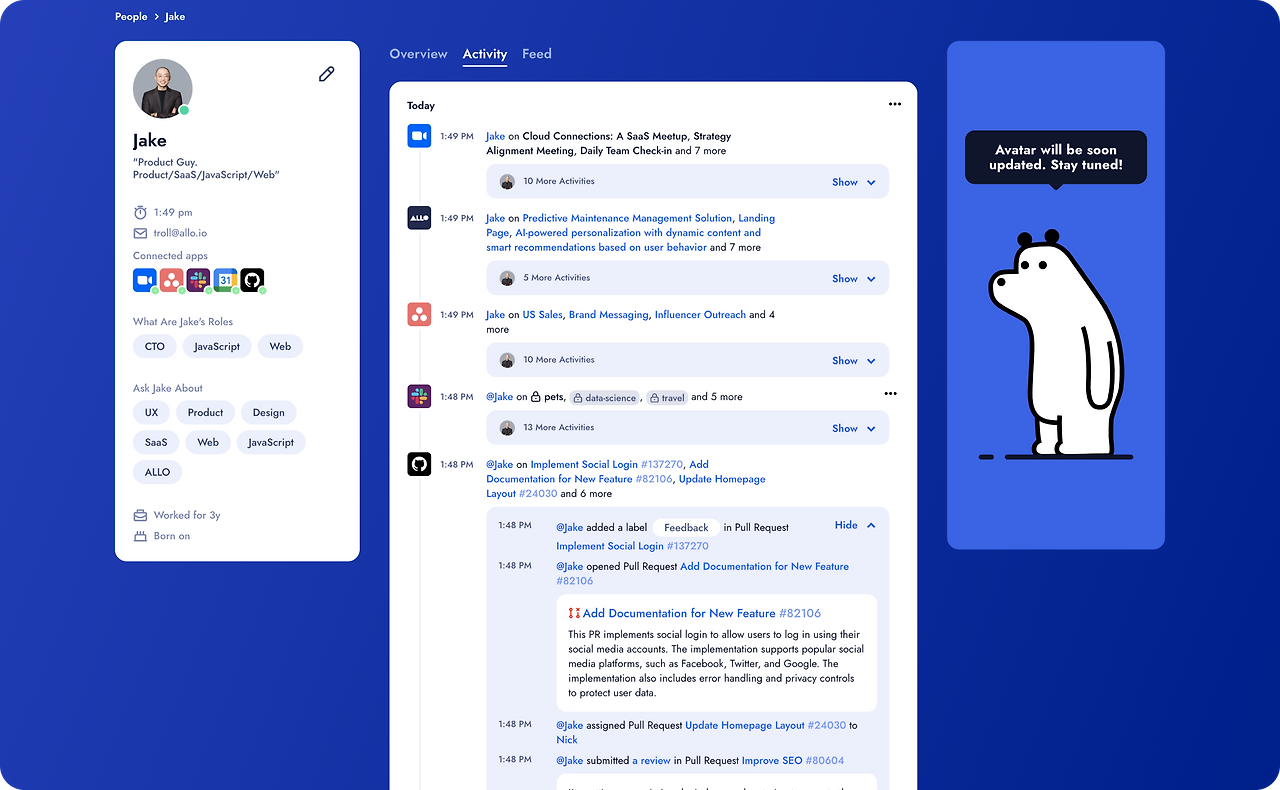The image size is (1280, 790).
Task: Click the pull request icon beside Add Documentation title
Action: point(574,614)
